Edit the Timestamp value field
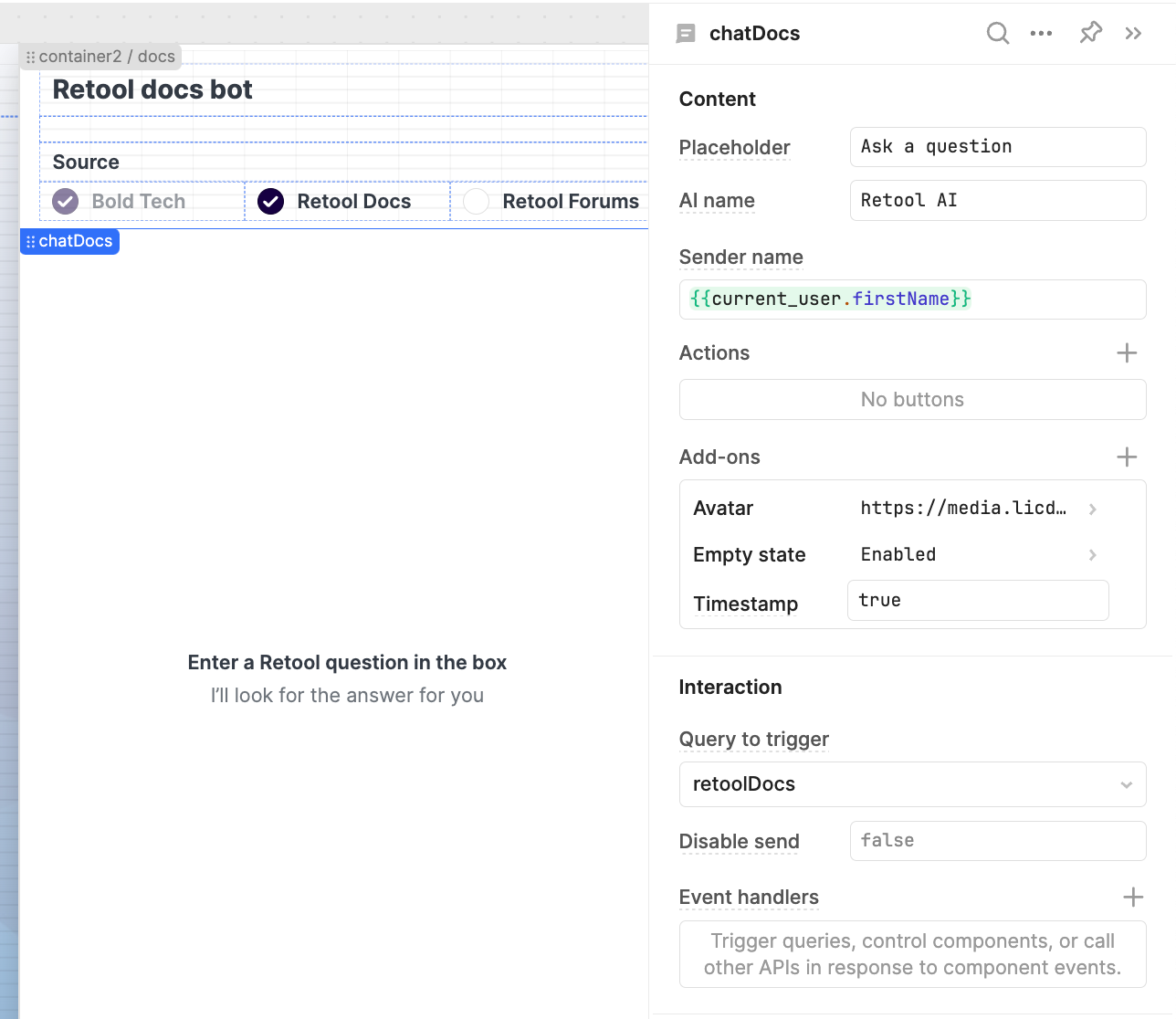Image resolution: width=1176 pixels, height=1019 pixels. pyautogui.click(x=978, y=601)
